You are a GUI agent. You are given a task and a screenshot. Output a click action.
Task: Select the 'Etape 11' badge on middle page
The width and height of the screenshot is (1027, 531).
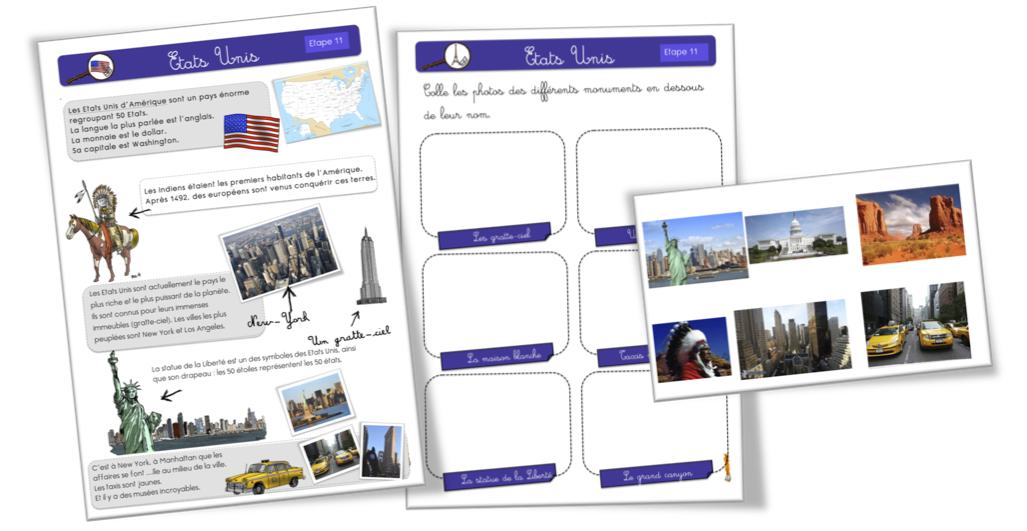(x=681, y=52)
